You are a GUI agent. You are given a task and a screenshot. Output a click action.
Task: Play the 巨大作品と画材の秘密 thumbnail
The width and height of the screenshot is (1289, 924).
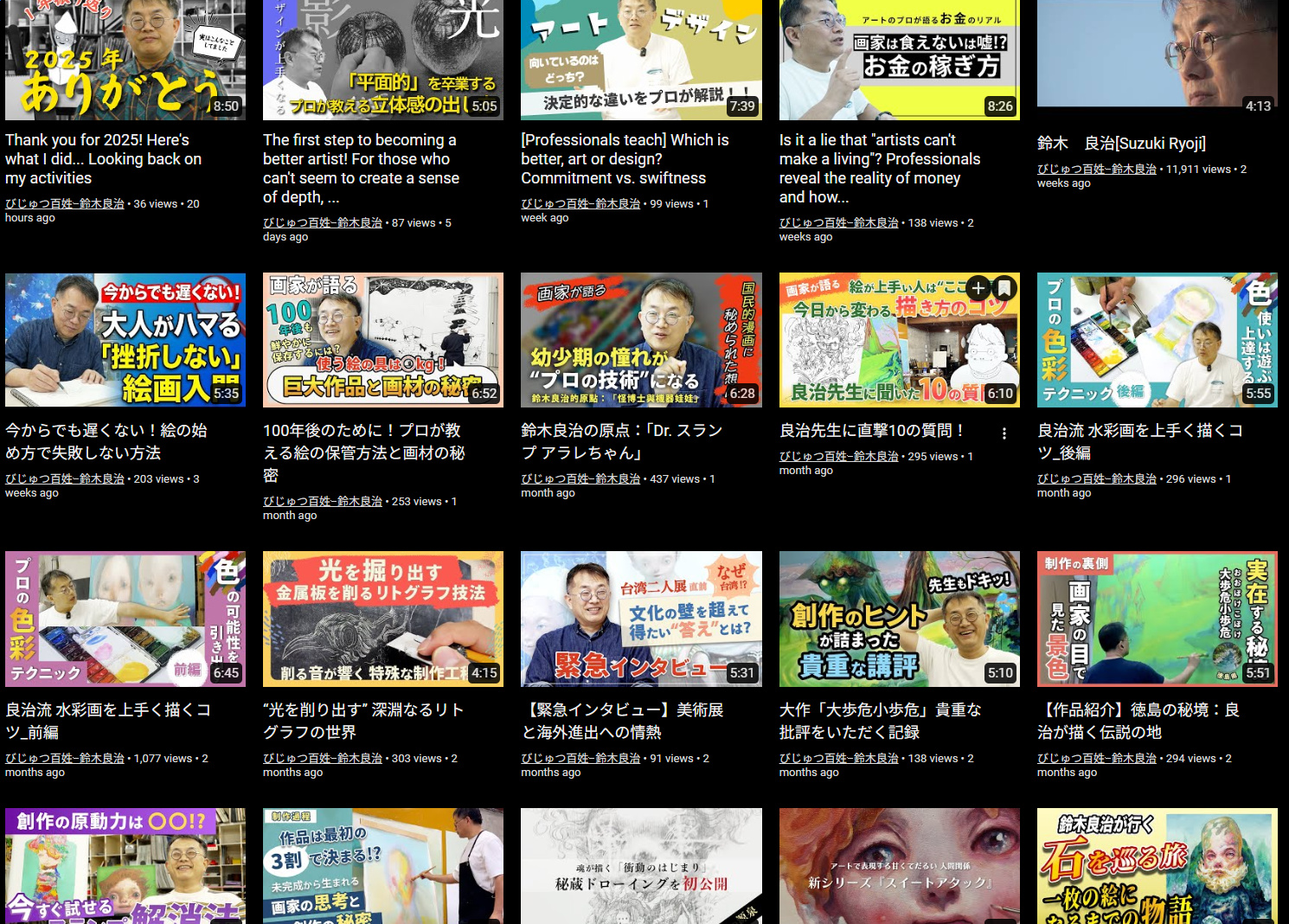click(383, 340)
